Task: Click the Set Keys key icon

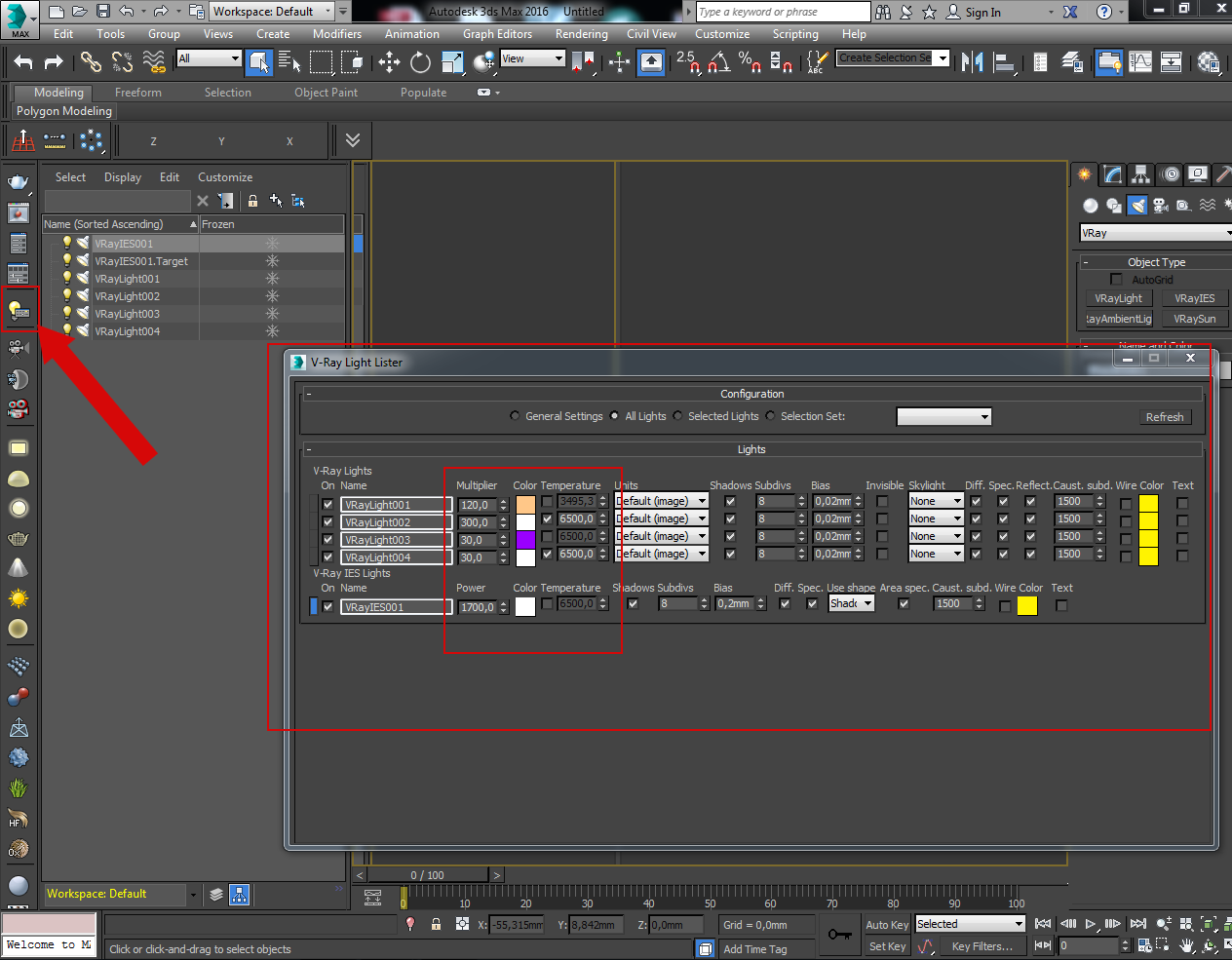Action: click(x=840, y=935)
